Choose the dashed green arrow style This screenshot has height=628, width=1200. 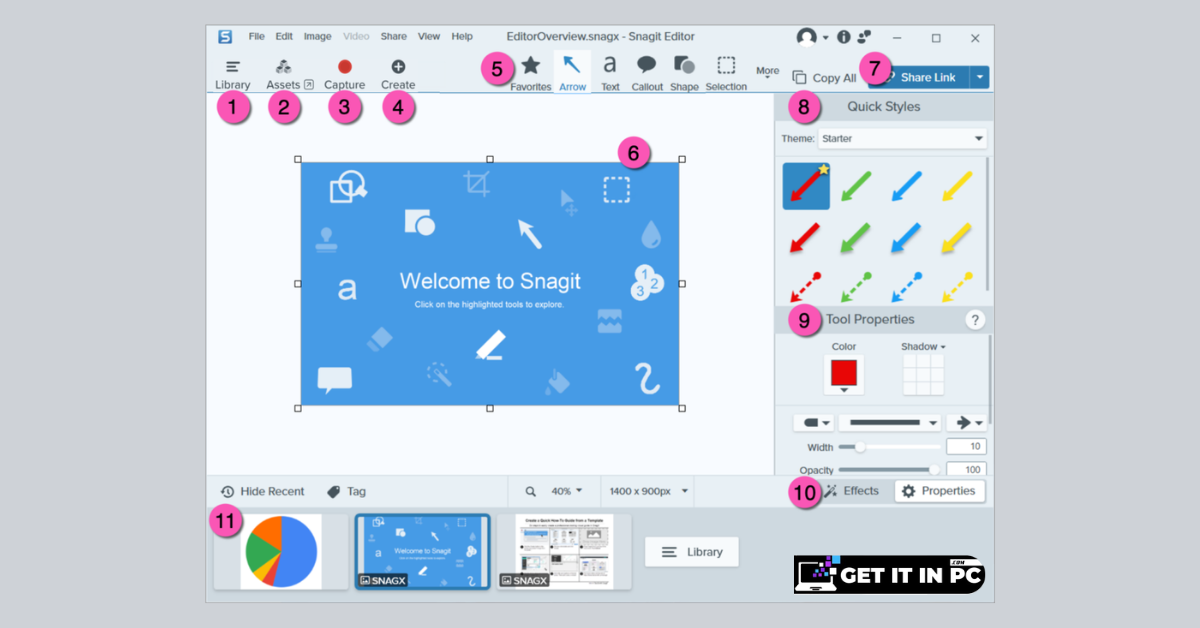click(857, 285)
